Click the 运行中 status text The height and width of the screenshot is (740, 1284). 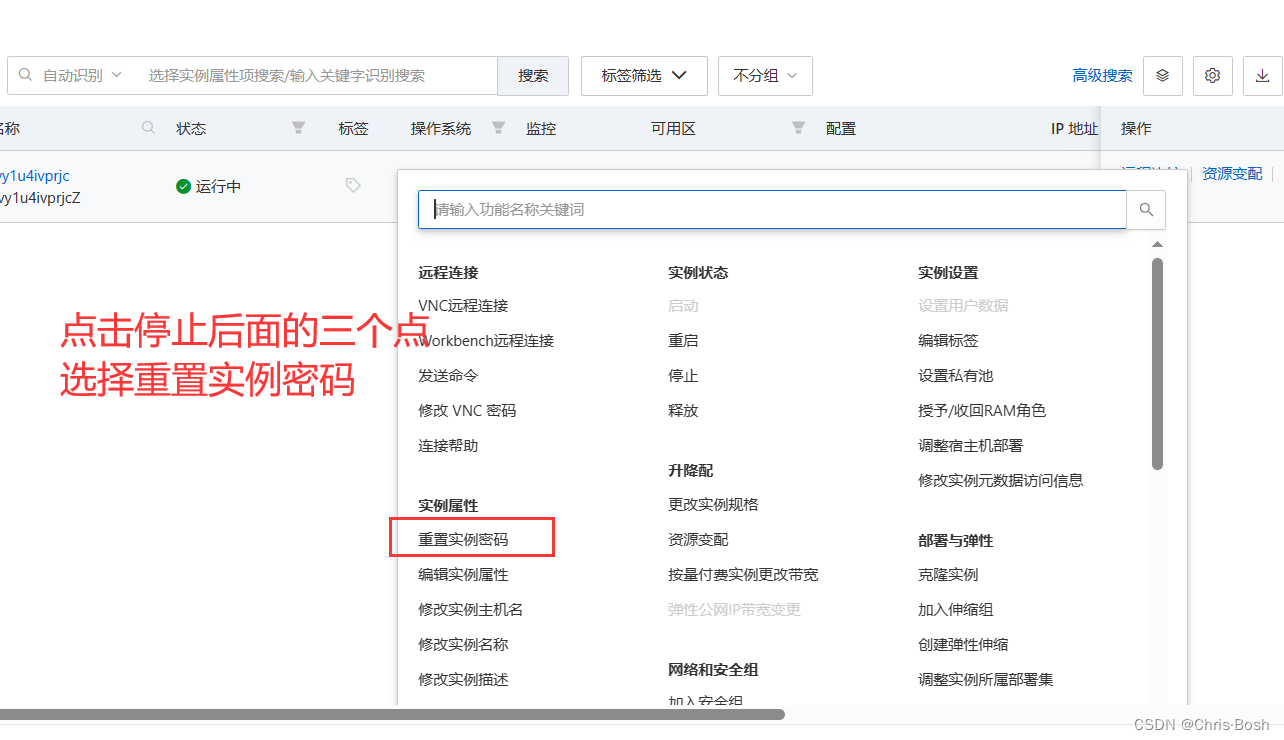point(218,187)
